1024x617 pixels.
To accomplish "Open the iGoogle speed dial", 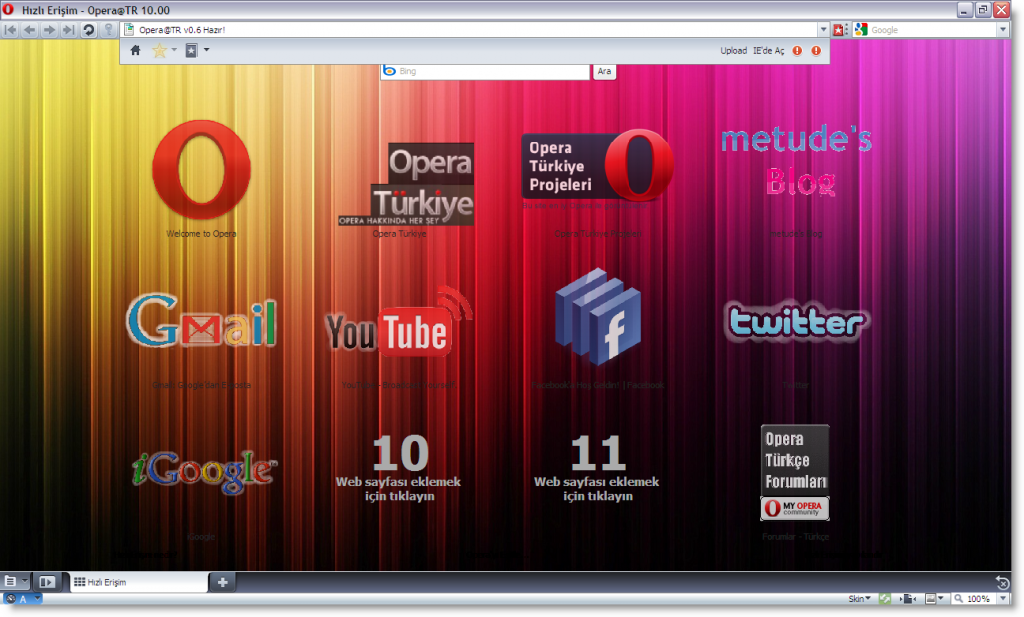I will 204,471.
